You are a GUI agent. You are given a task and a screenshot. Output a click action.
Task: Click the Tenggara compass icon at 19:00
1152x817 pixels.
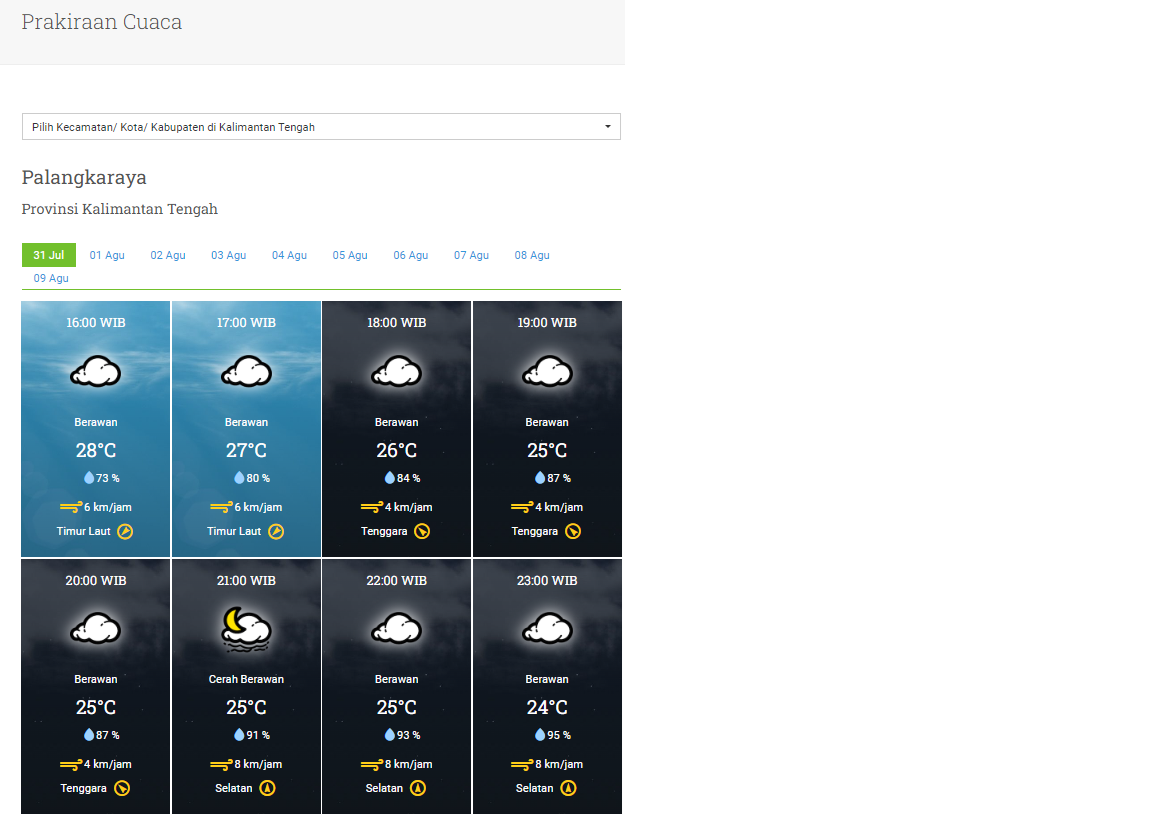572,531
